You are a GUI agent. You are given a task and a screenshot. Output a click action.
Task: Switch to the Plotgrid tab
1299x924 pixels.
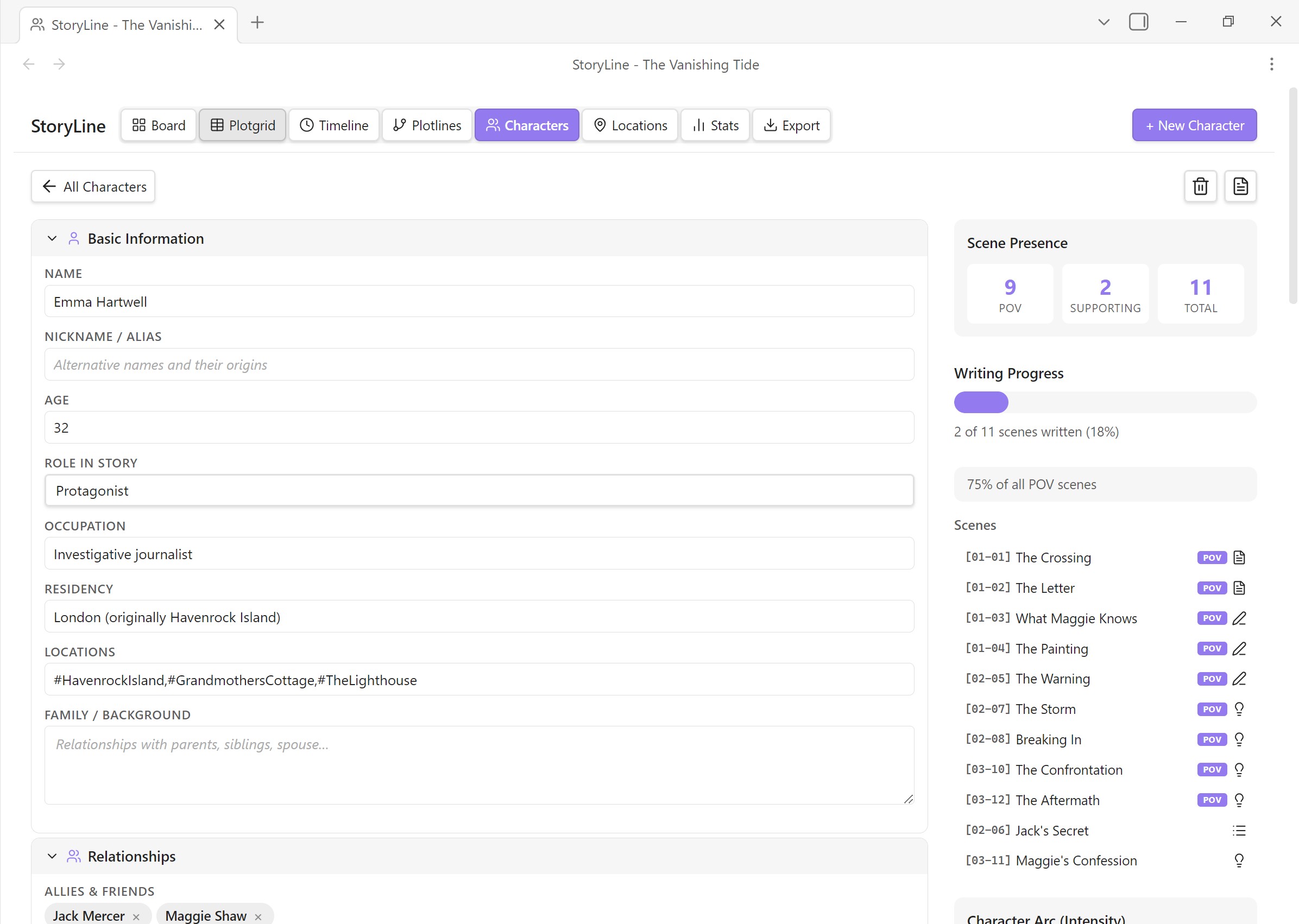coord(242,125)
